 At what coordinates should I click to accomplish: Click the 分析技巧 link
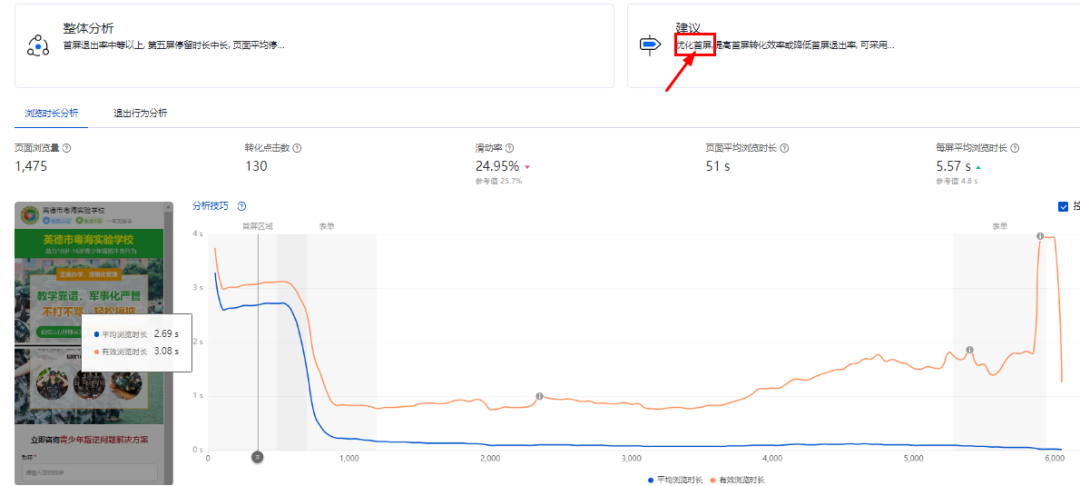tap(211, 206)
